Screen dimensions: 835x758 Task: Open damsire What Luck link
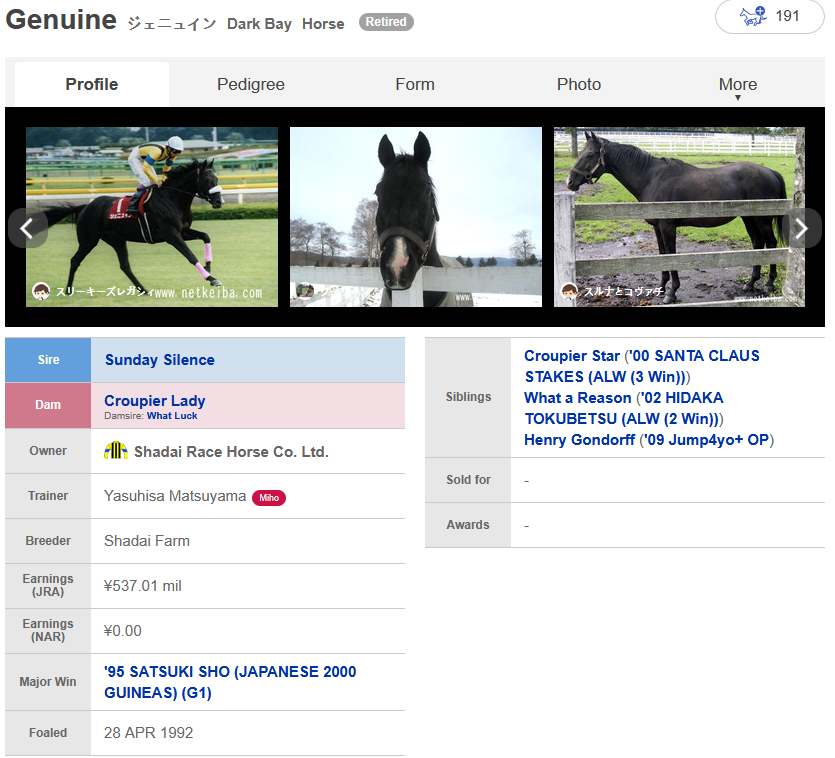click(172, 416)
